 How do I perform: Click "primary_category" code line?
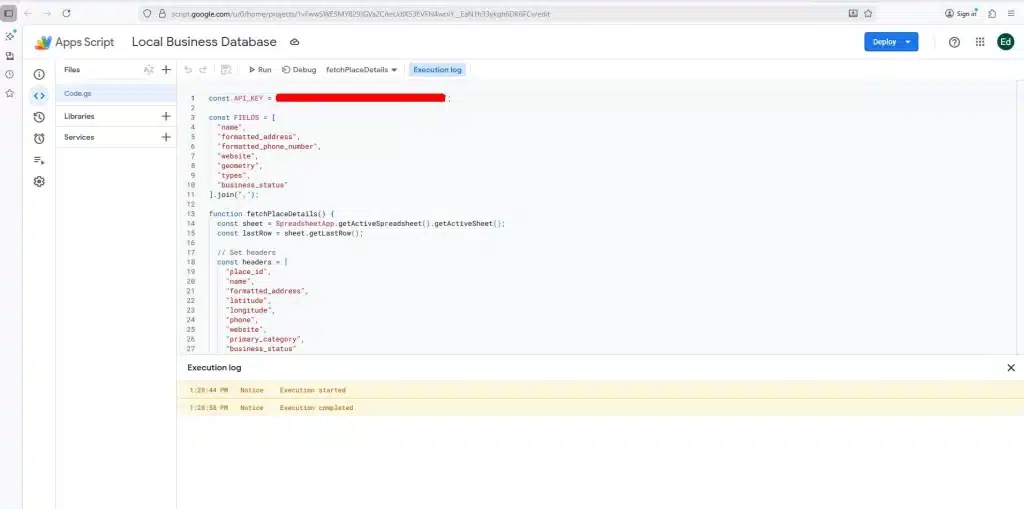(264, 339)
